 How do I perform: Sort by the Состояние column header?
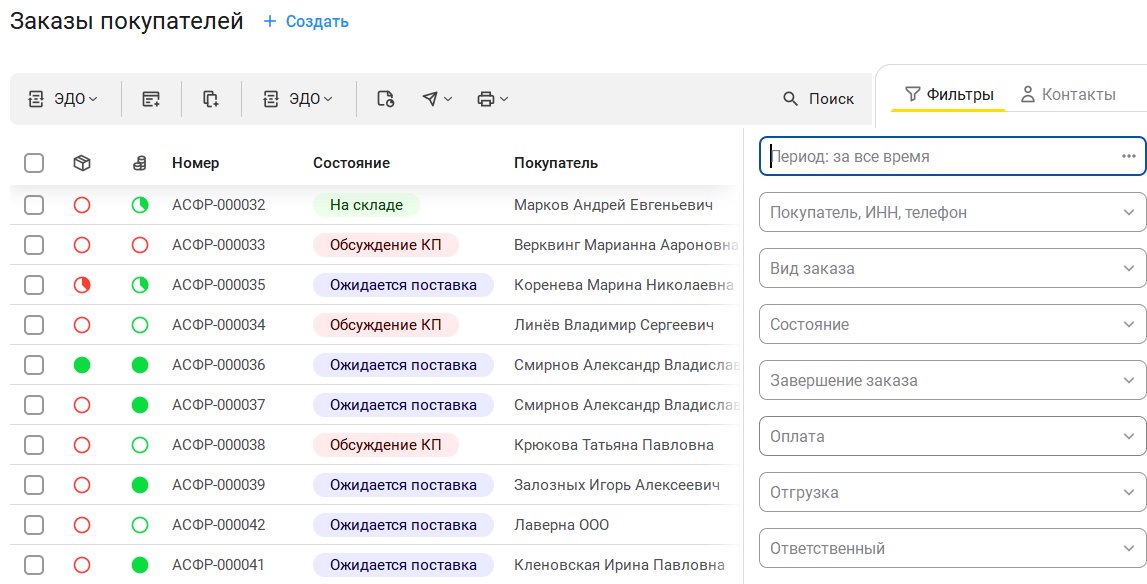click(351, 163)
